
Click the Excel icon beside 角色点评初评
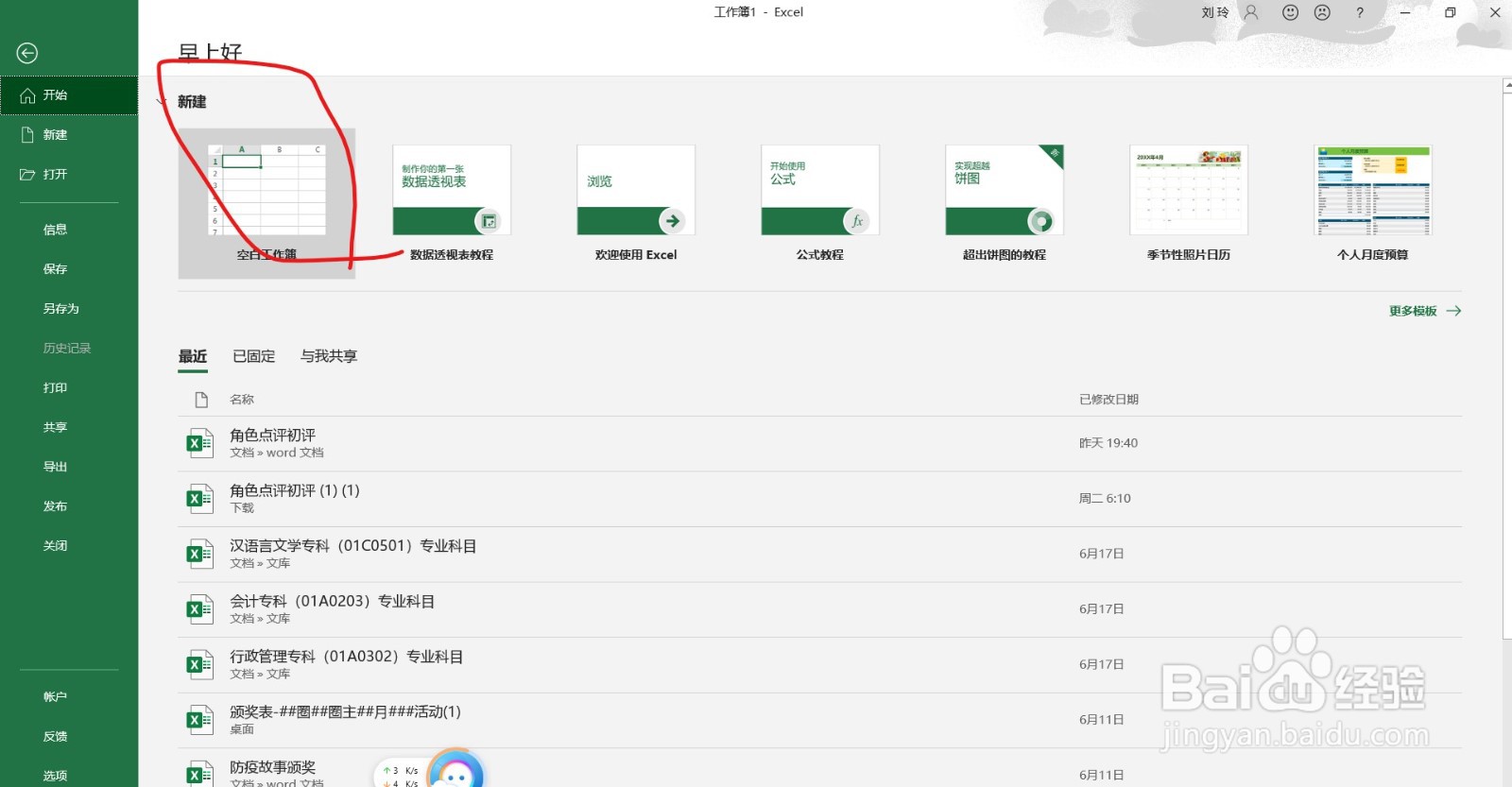coord(199,443)
